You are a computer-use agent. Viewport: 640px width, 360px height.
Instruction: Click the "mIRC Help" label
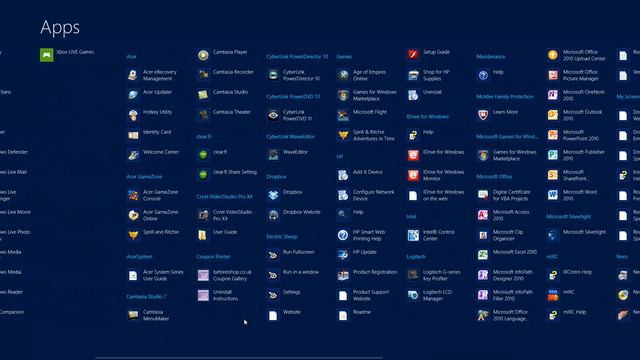[x=574, y=312]
